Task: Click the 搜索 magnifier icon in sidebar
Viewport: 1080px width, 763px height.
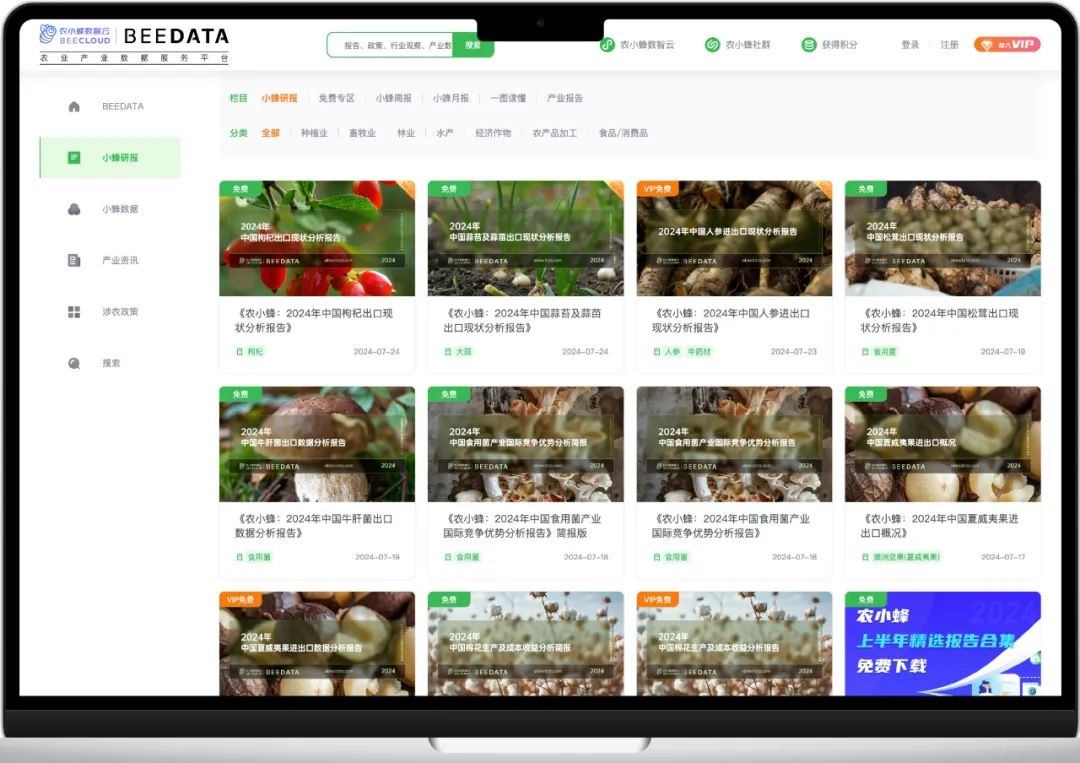Action: coord(74,364)
